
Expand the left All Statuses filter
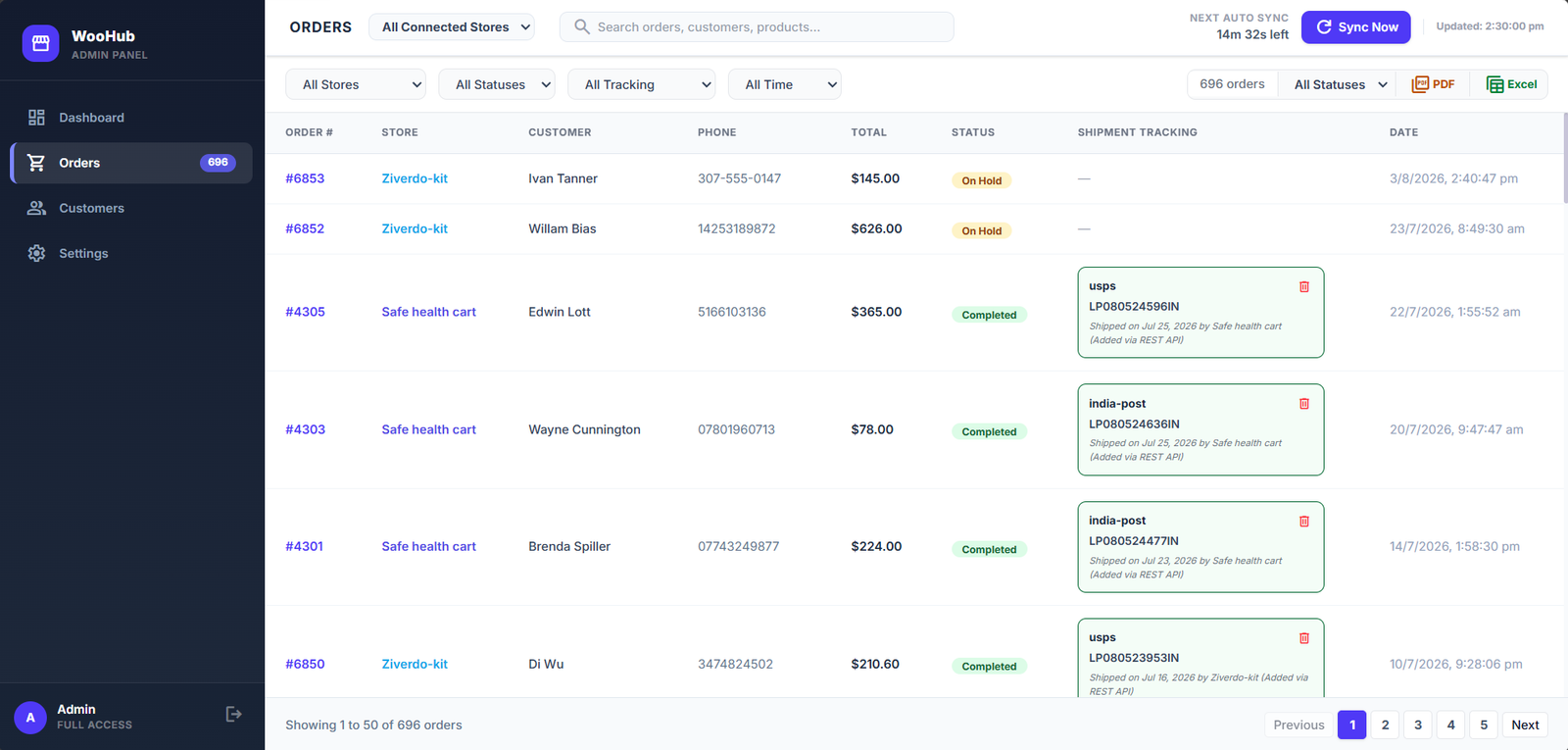pyautogui.click(x=497, y=84)
